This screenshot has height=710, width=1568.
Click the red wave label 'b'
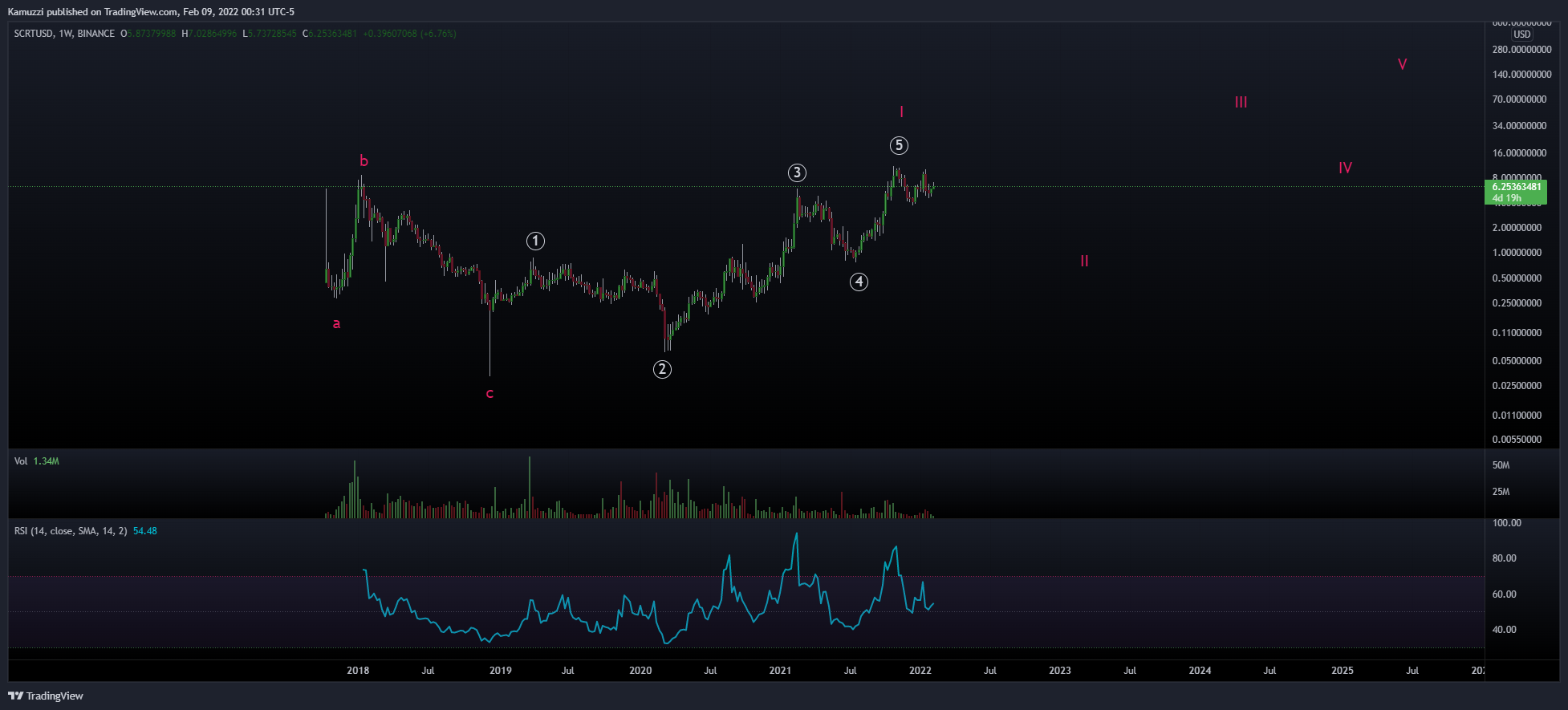pyautogui.click(x=364, y=160)
